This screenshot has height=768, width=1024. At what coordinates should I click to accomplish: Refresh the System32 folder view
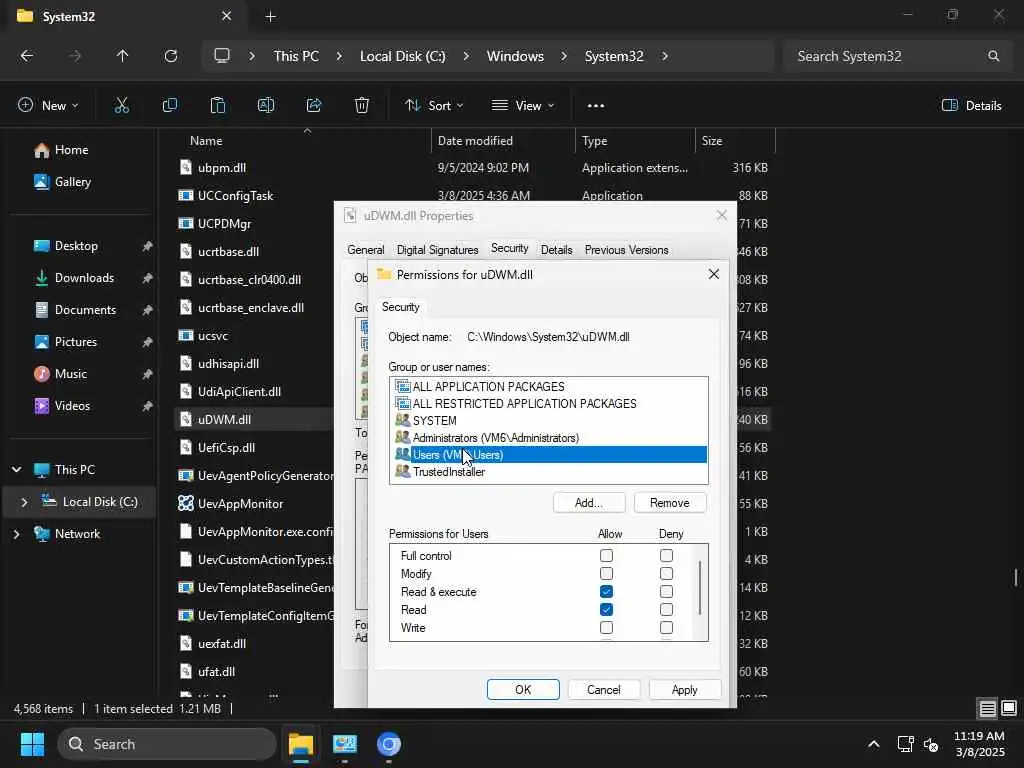tap(171, 56)
